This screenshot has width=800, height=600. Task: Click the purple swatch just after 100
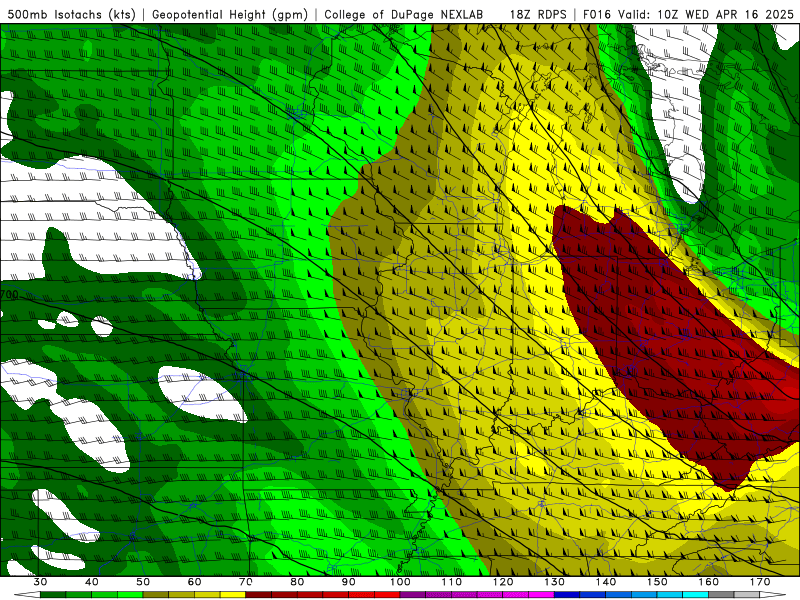[x=413, y=594]
